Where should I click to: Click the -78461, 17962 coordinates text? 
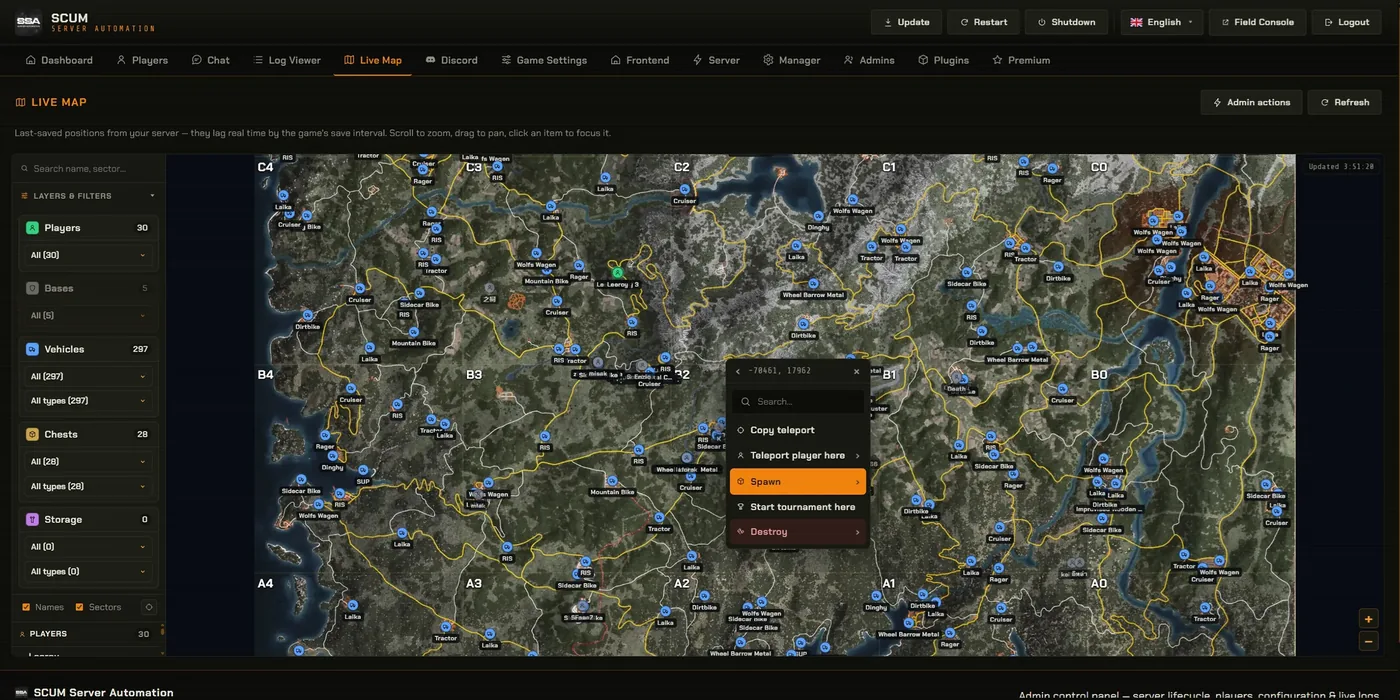pos(780,371)
